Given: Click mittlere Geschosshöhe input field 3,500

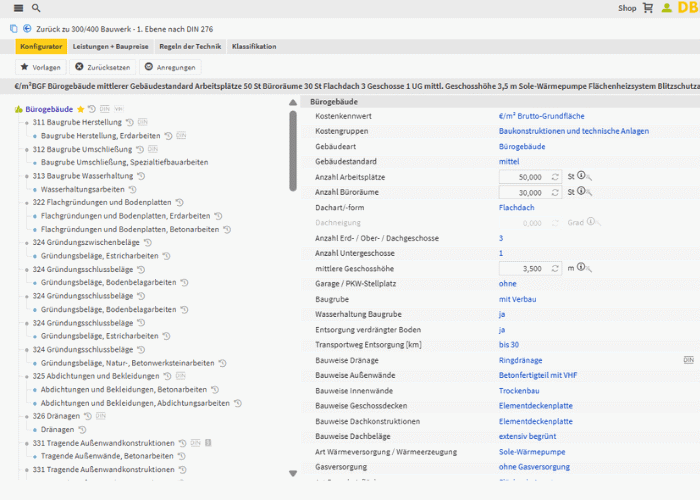Looking at the screenshot, I should [530, 268].
